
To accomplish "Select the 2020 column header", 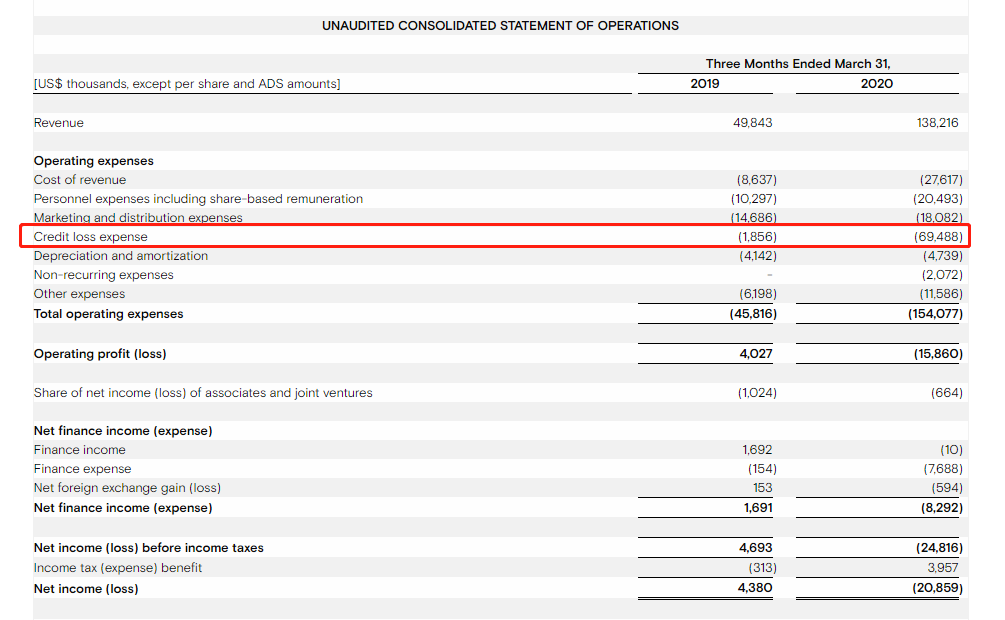I will coord(876,84).
